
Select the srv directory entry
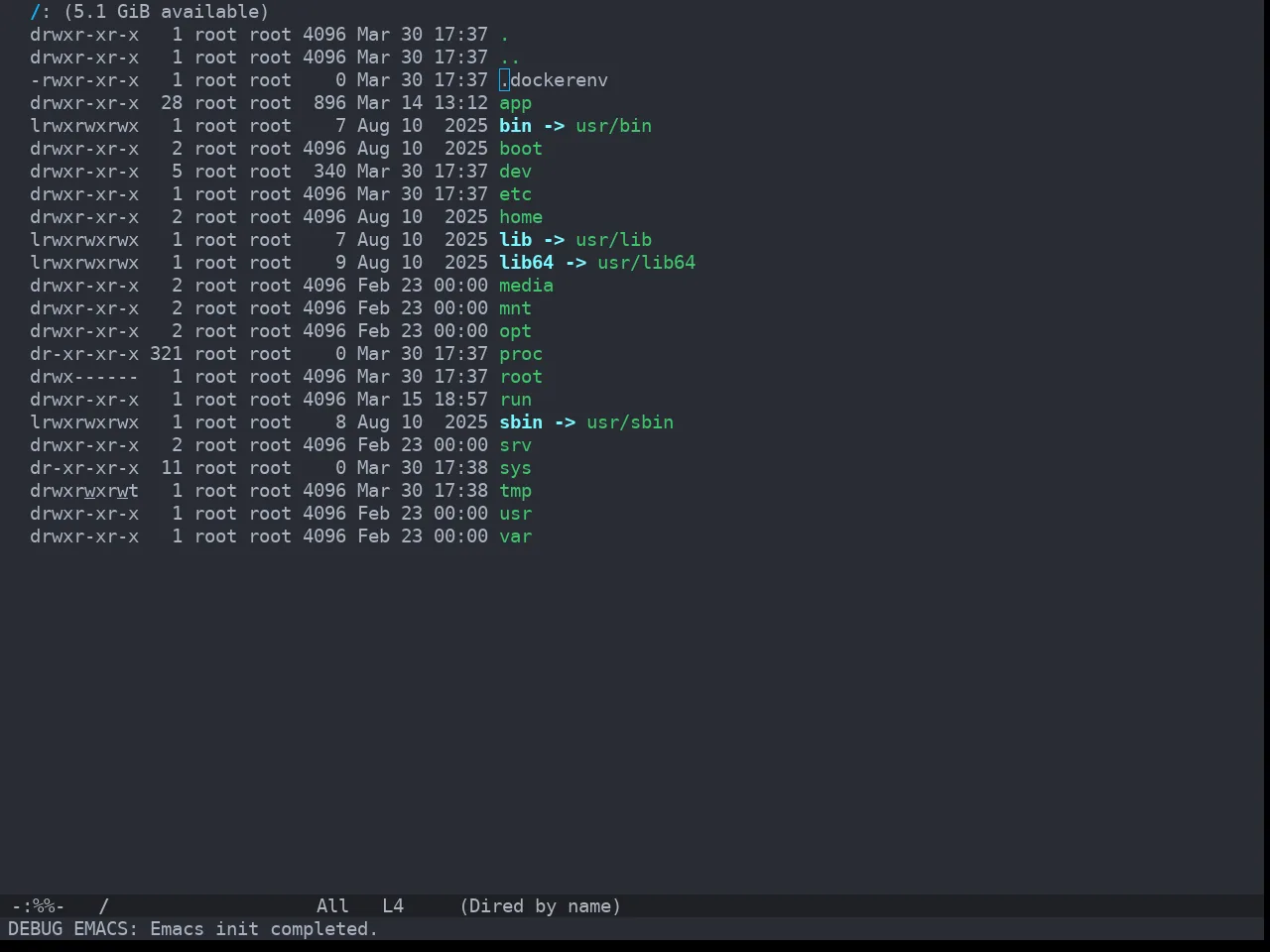[x=515, y=445]
